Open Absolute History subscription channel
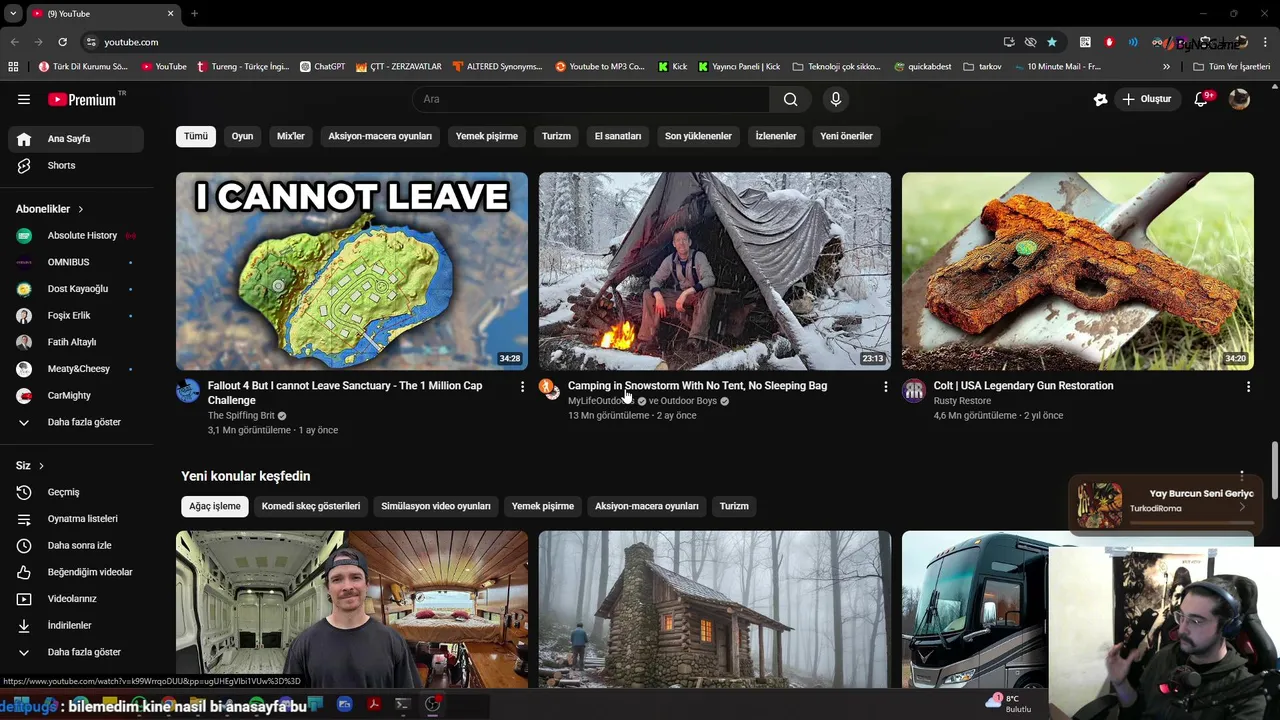1280x720 pixels. [76, 235]
